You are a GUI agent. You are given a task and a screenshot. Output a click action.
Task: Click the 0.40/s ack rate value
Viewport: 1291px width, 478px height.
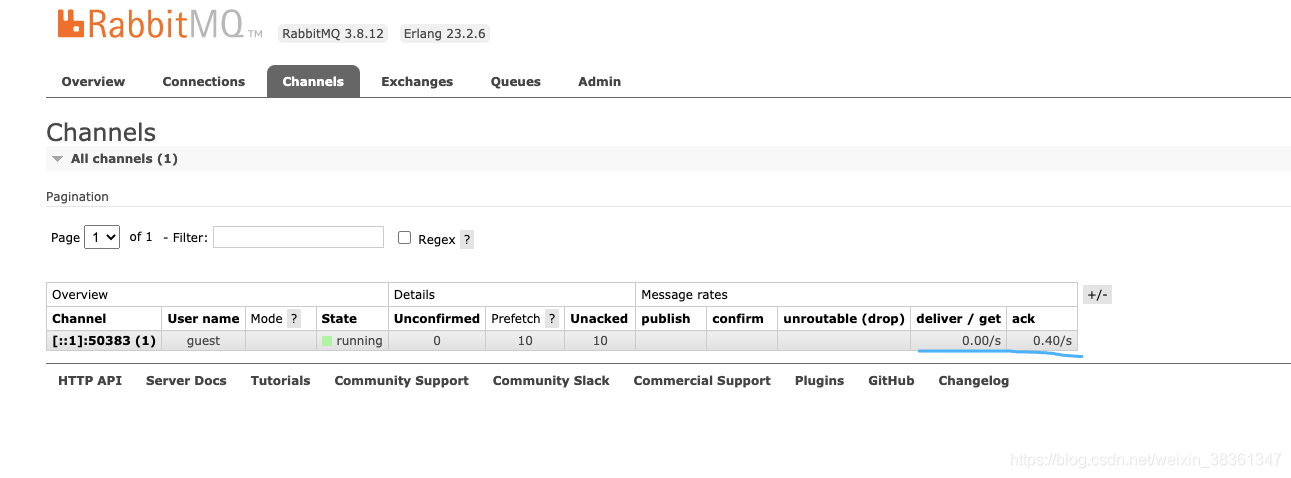pos(1052,341)
